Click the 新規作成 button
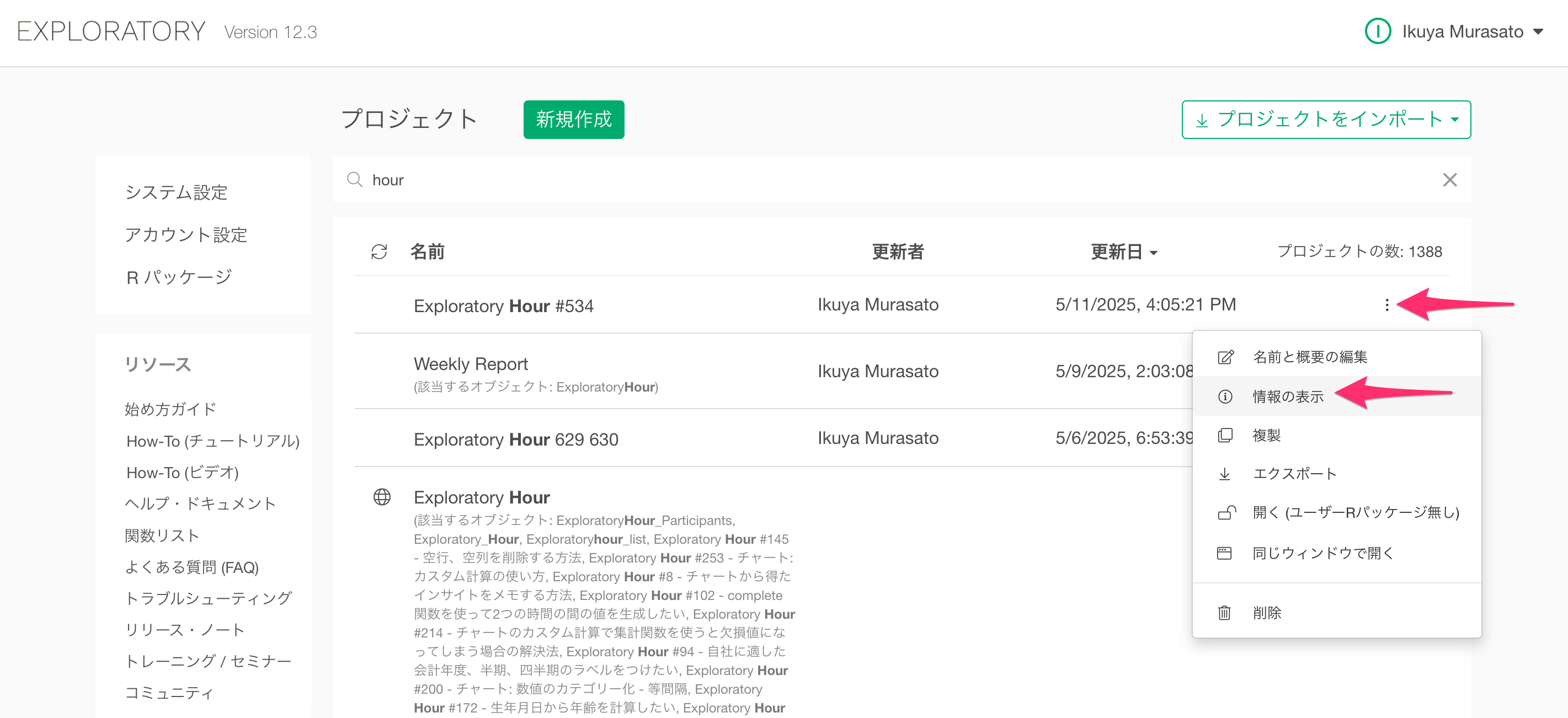The height and width of the screenshot is (718, 1568). pyautogui.click(x=573, y=119)
